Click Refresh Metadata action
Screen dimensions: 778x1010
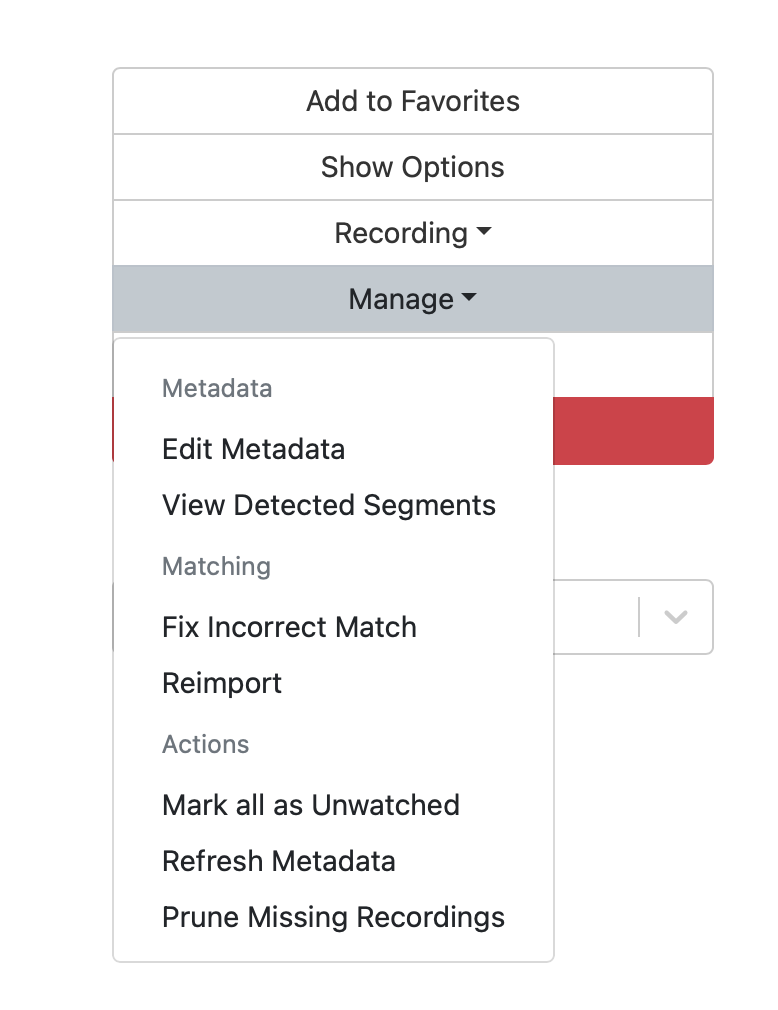coord(278,861)
